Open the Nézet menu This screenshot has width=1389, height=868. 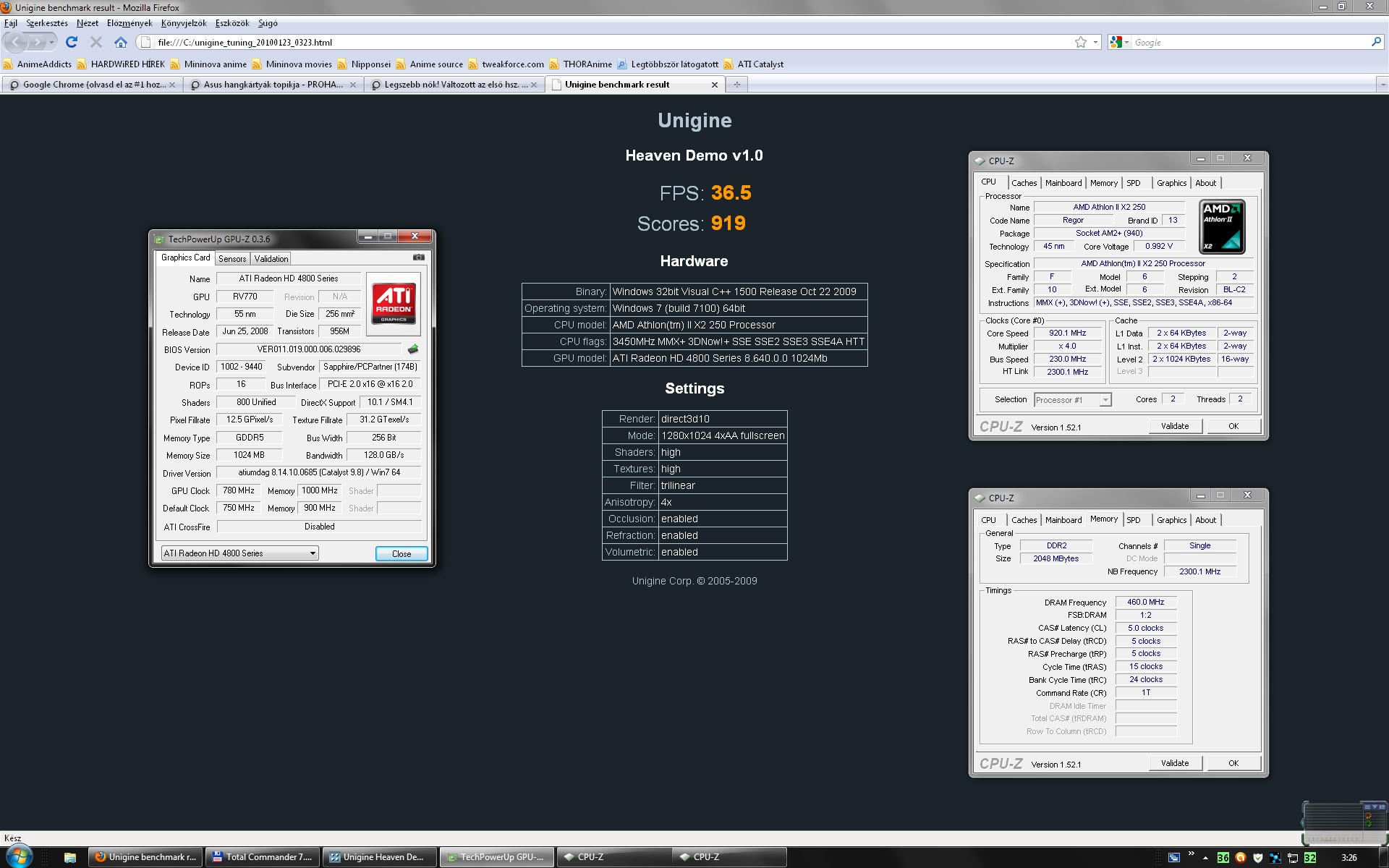(88, 23)
